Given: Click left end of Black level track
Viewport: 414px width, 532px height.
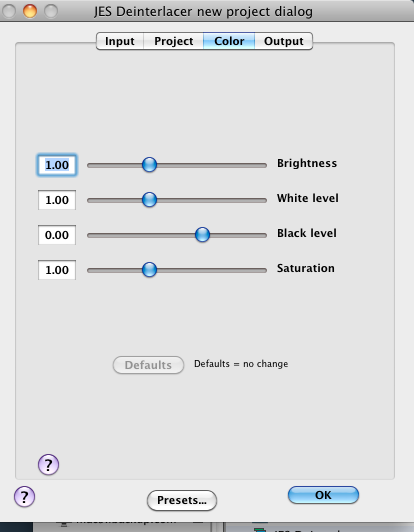Looking at the screenshot, I should click(89, 235).
